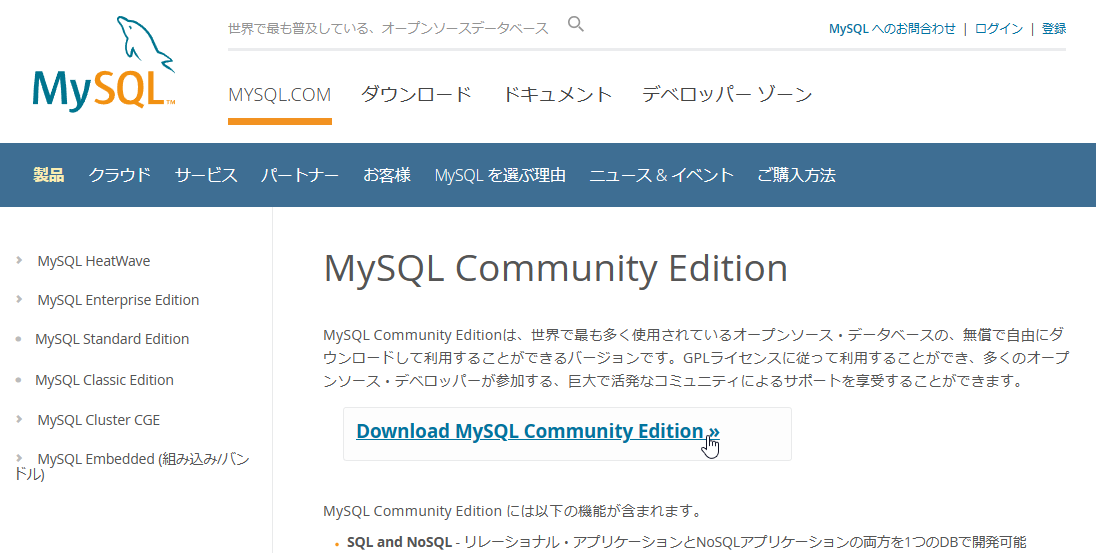Open MySQL Standard Edition sidebar link
Image resolution: width=1096 pixels, height=553 pixels.
pos(112,339)
